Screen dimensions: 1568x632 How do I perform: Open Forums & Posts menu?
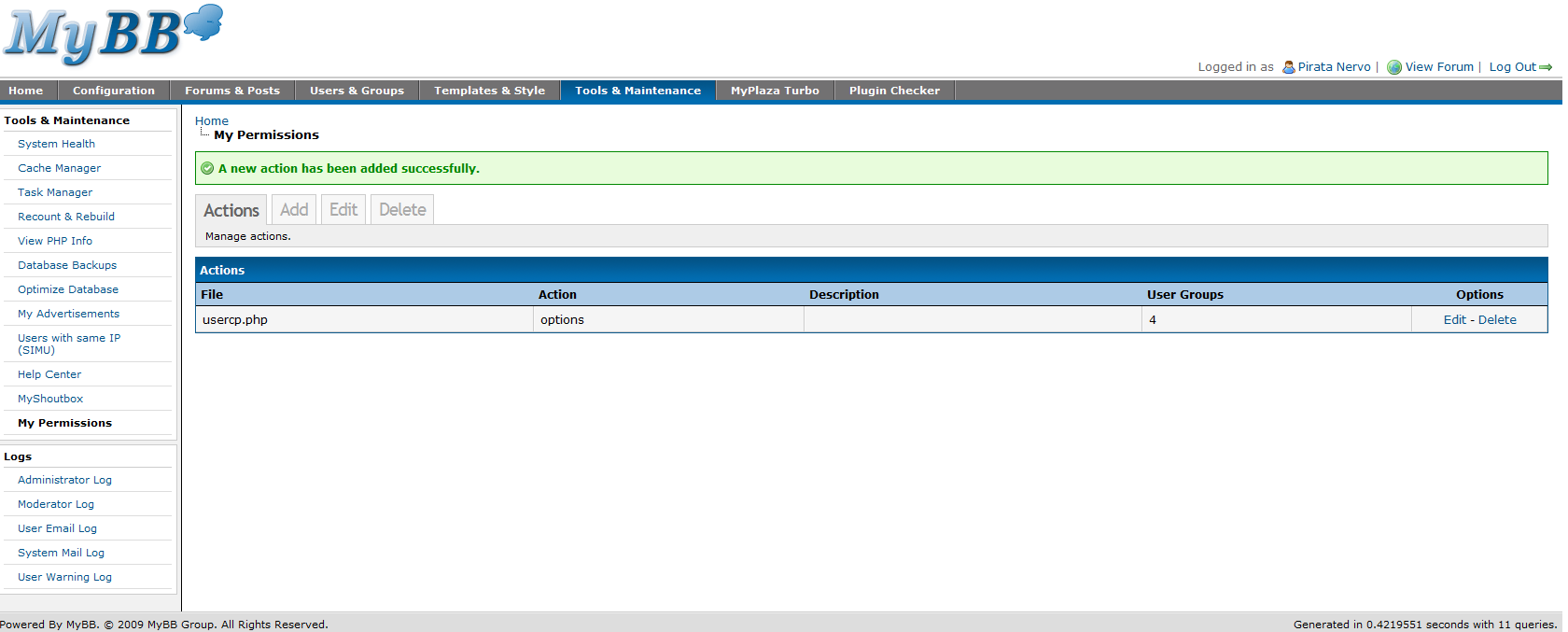pyautogui.click(x=232, y=91)
